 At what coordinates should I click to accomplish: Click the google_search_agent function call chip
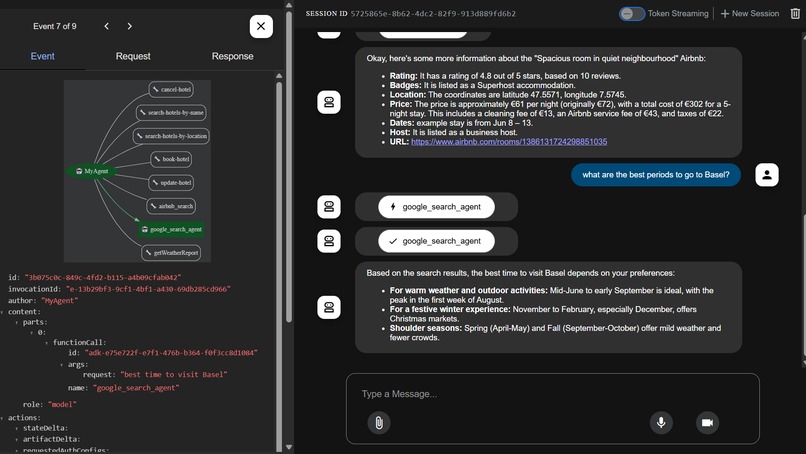pos(436,207)
